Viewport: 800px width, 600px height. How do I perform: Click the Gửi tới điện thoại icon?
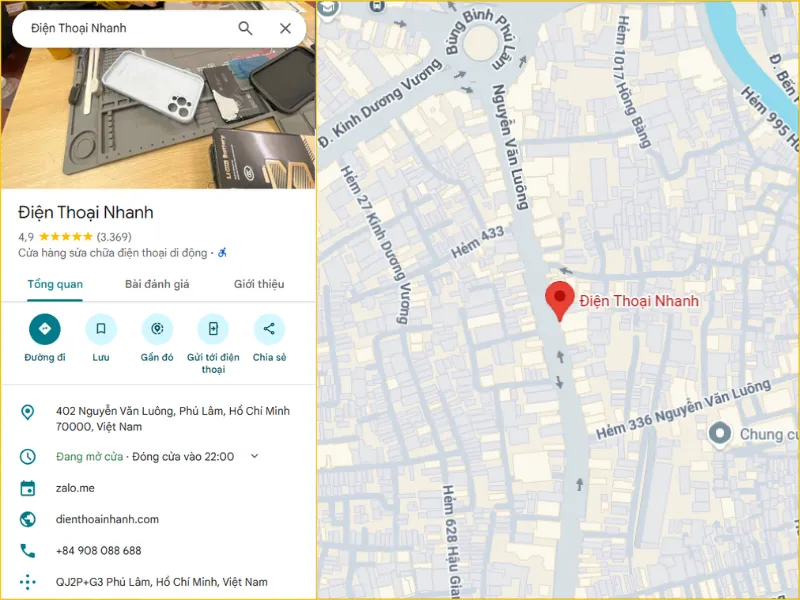[213, 329]
